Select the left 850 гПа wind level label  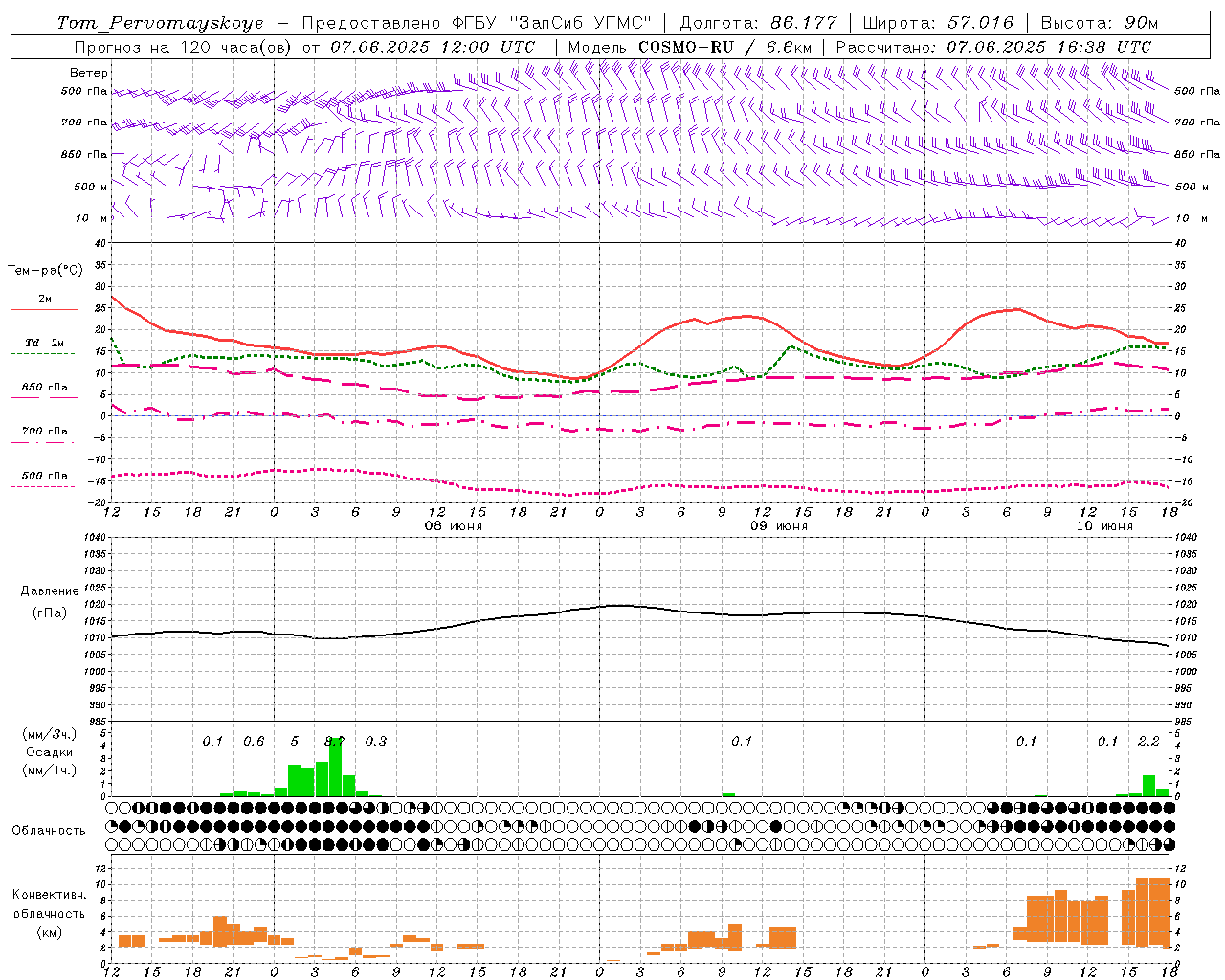click(x=84, y=154)
